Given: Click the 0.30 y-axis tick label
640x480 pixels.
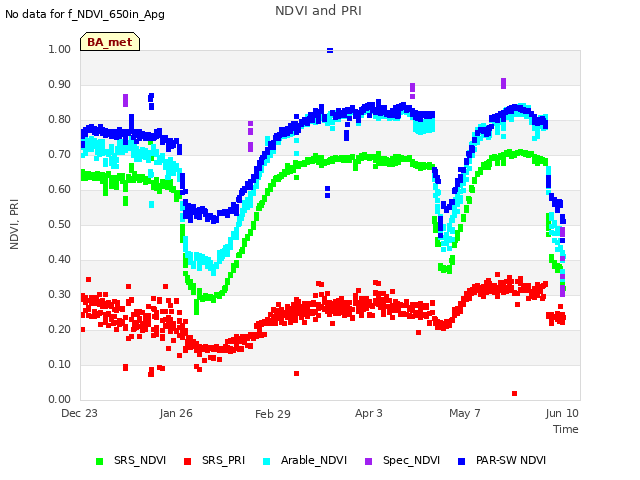Looking at the screenshot, I should point(60,294).
